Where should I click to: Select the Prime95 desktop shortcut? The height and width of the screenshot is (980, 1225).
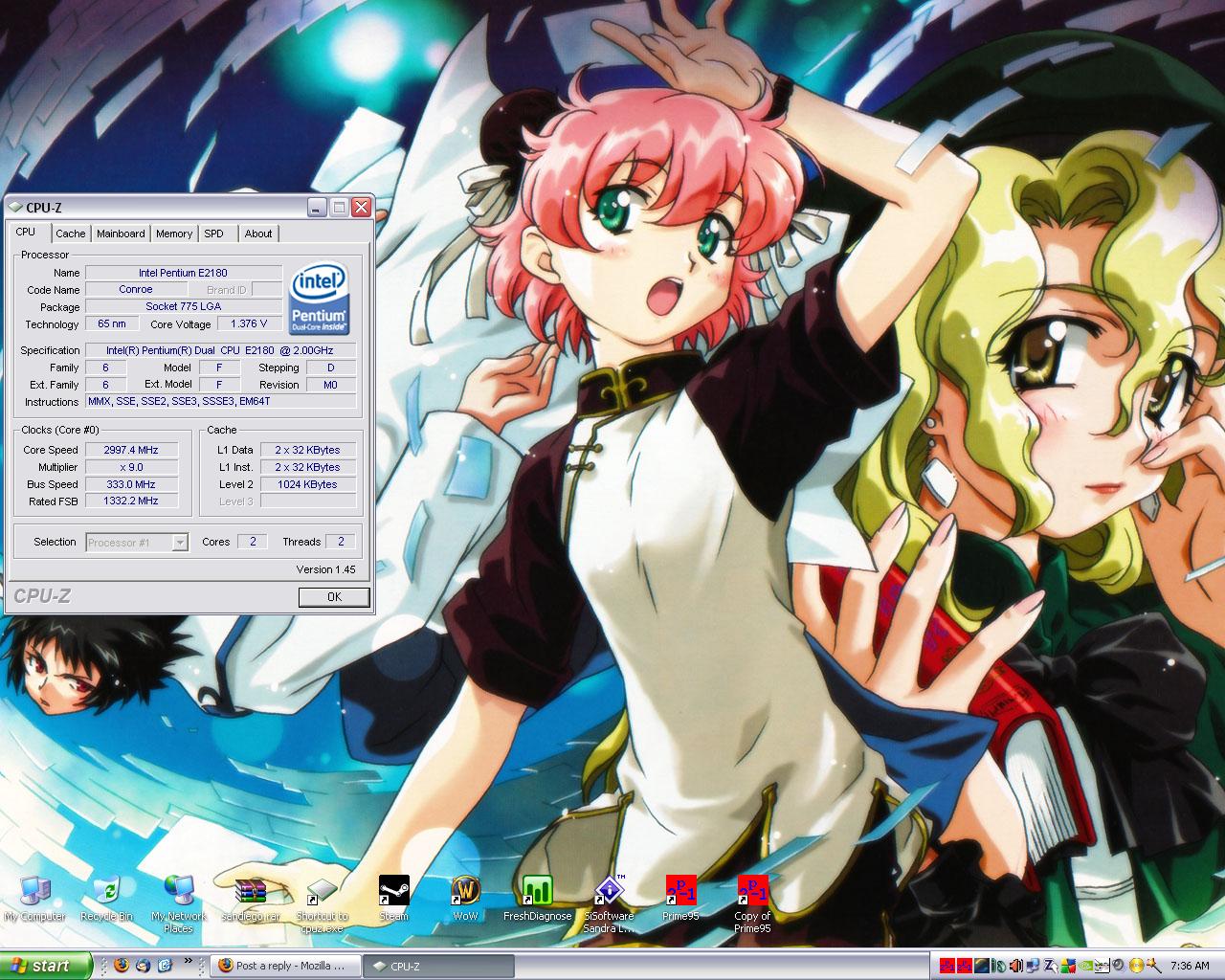click(680, 899)
